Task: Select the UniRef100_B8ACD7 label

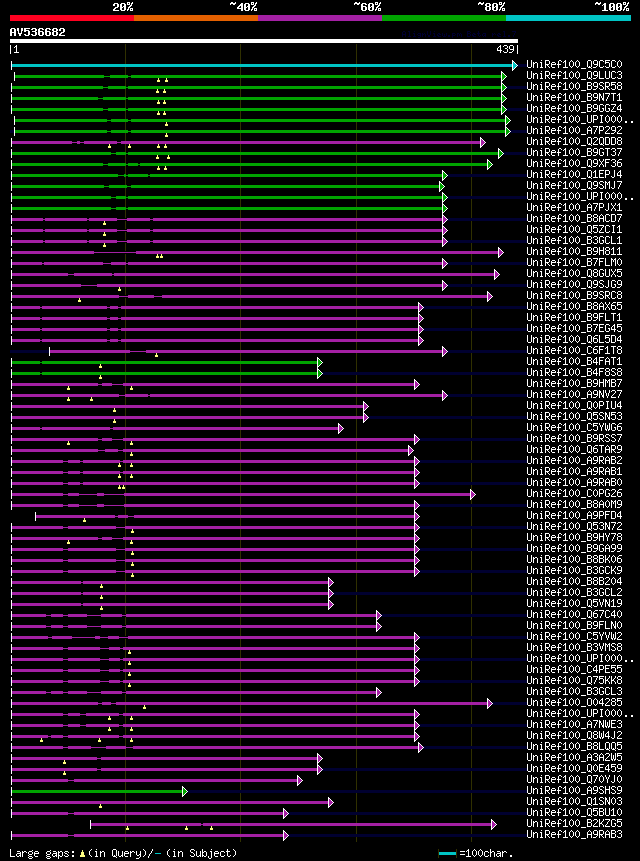Action: [x=574, y=219]
